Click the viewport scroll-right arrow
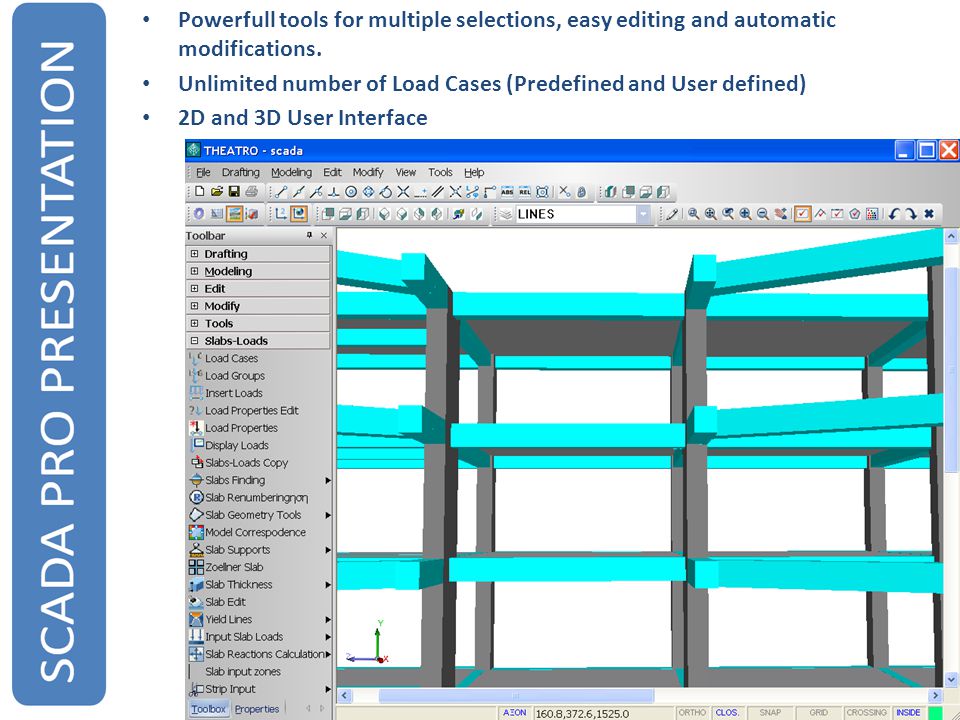The image size is (960, 720). [x=935, y=696]
